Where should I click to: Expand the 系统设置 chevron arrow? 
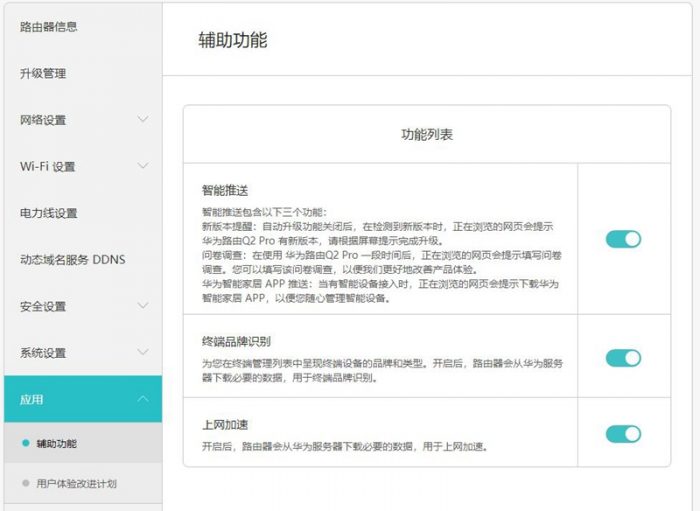pos(143,353)
